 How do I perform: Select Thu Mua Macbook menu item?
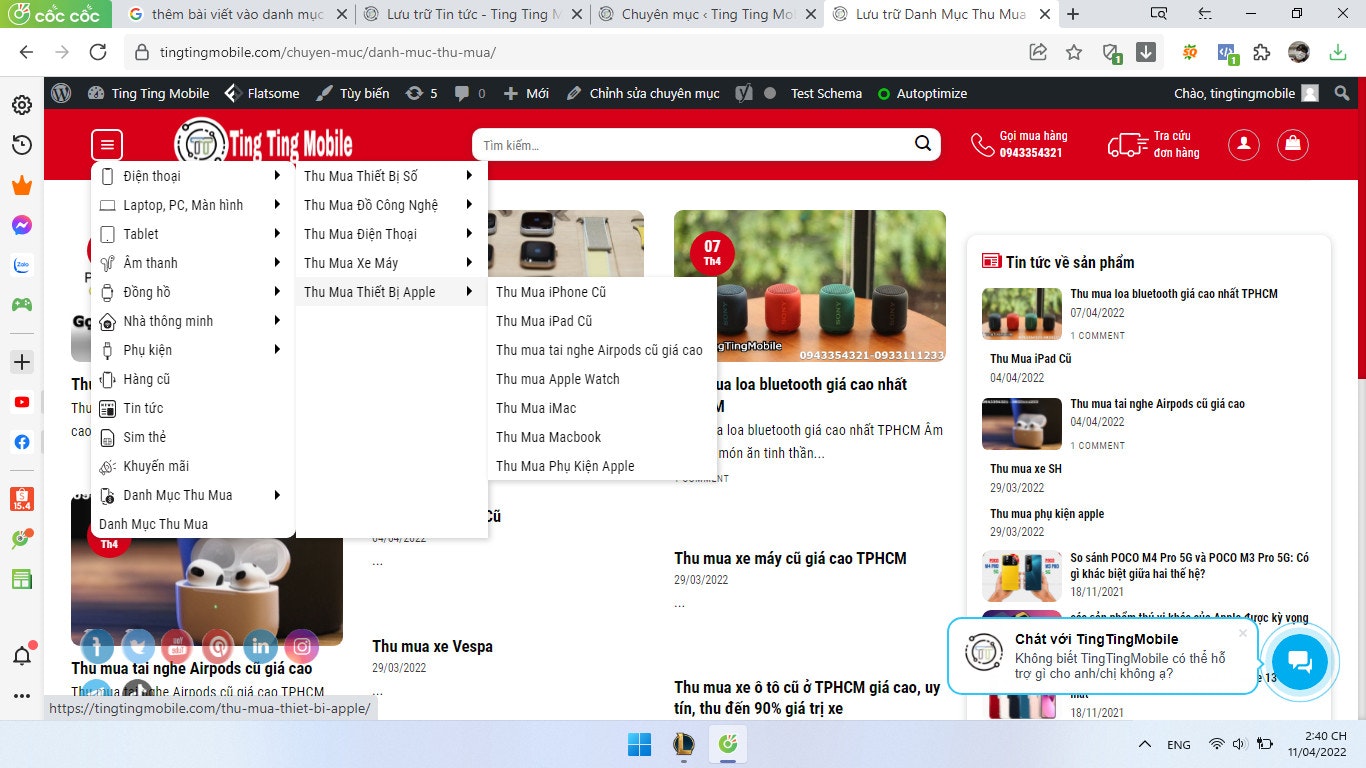[549, 437]
